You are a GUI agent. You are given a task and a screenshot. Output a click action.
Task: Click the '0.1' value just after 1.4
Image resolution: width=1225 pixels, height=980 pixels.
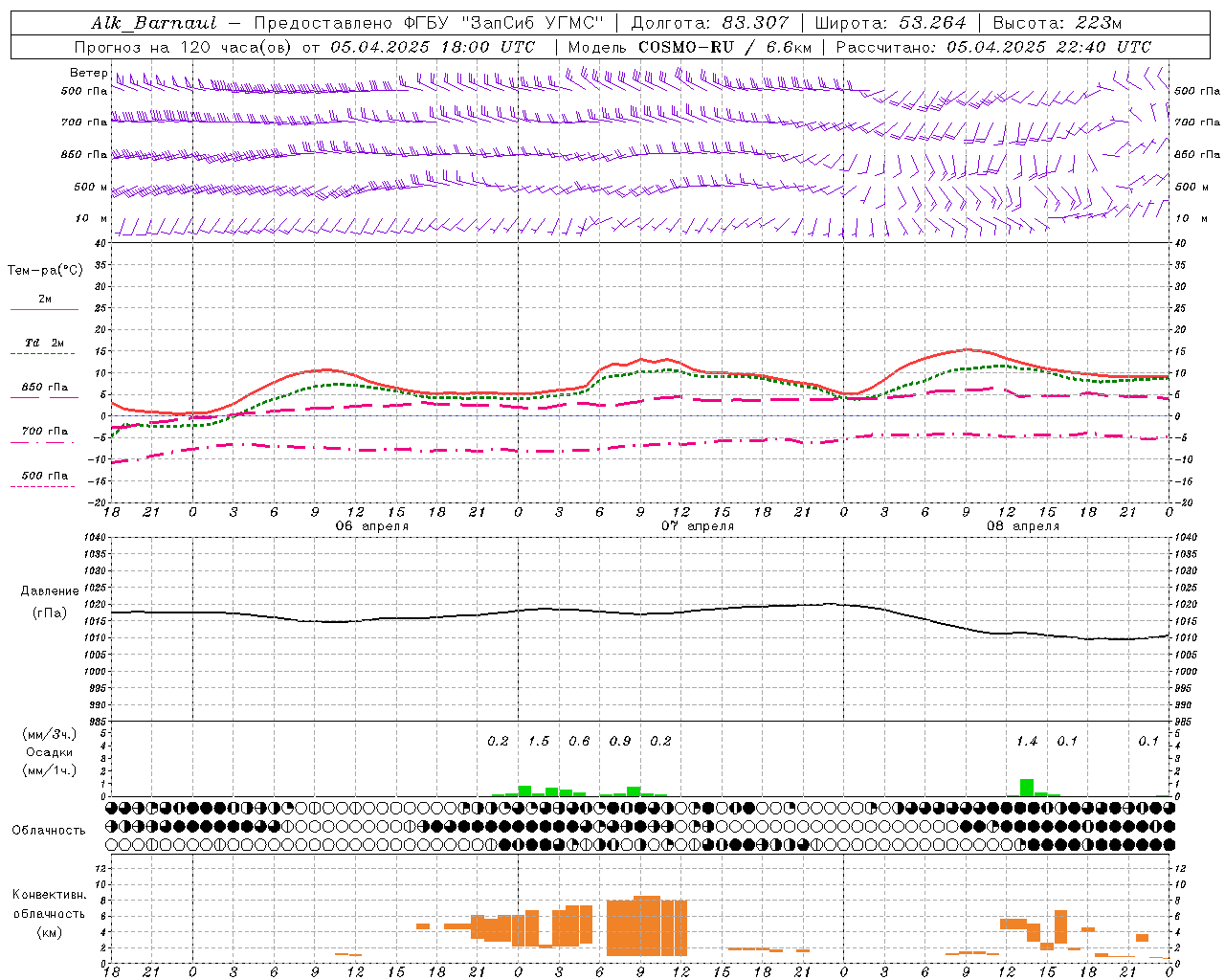tap(1067, 742)
